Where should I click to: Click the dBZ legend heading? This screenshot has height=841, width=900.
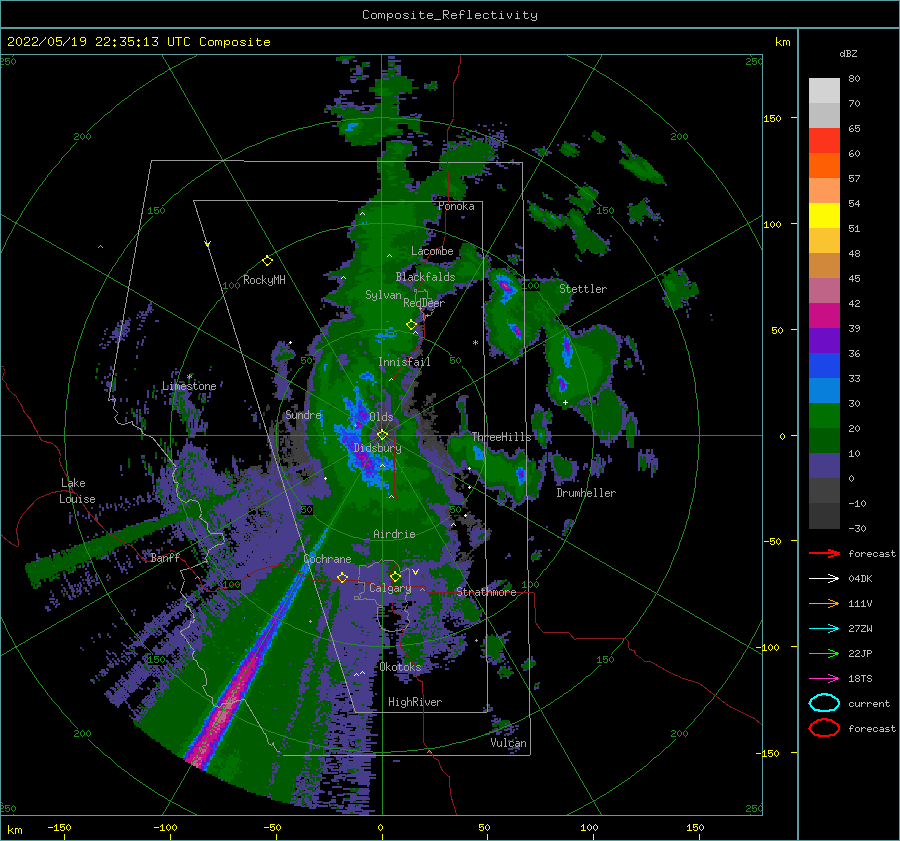click(848, 53)
